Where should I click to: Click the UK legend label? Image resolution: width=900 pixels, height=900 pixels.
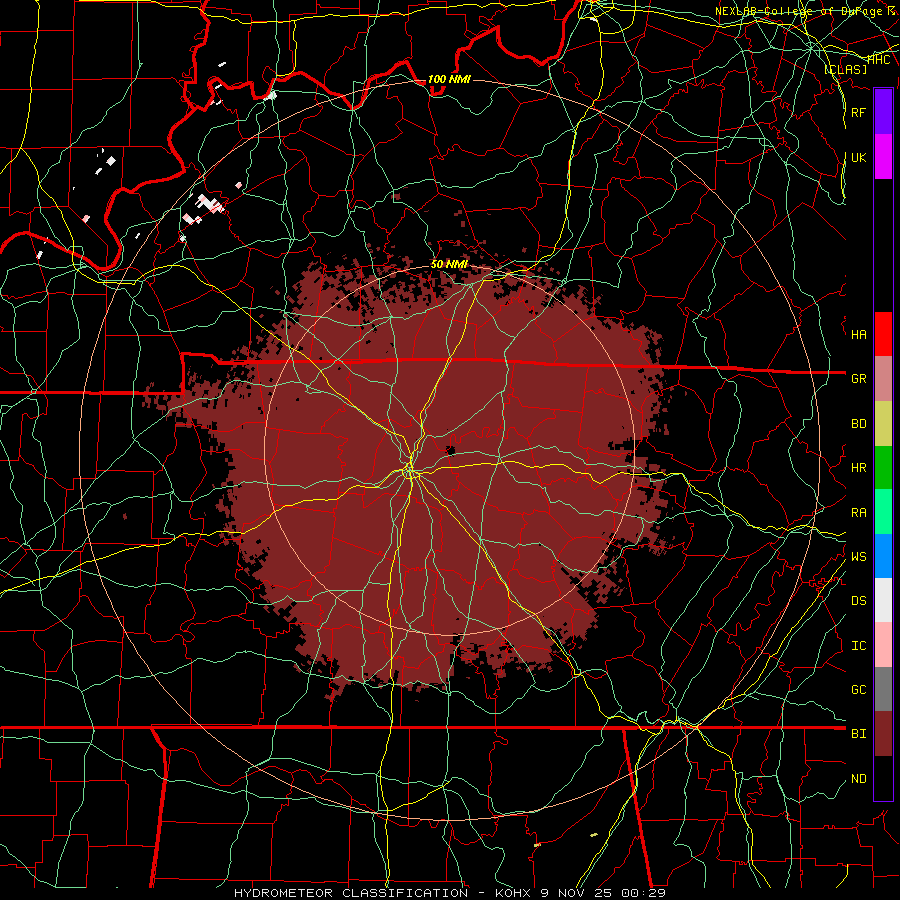pos(858,157)
